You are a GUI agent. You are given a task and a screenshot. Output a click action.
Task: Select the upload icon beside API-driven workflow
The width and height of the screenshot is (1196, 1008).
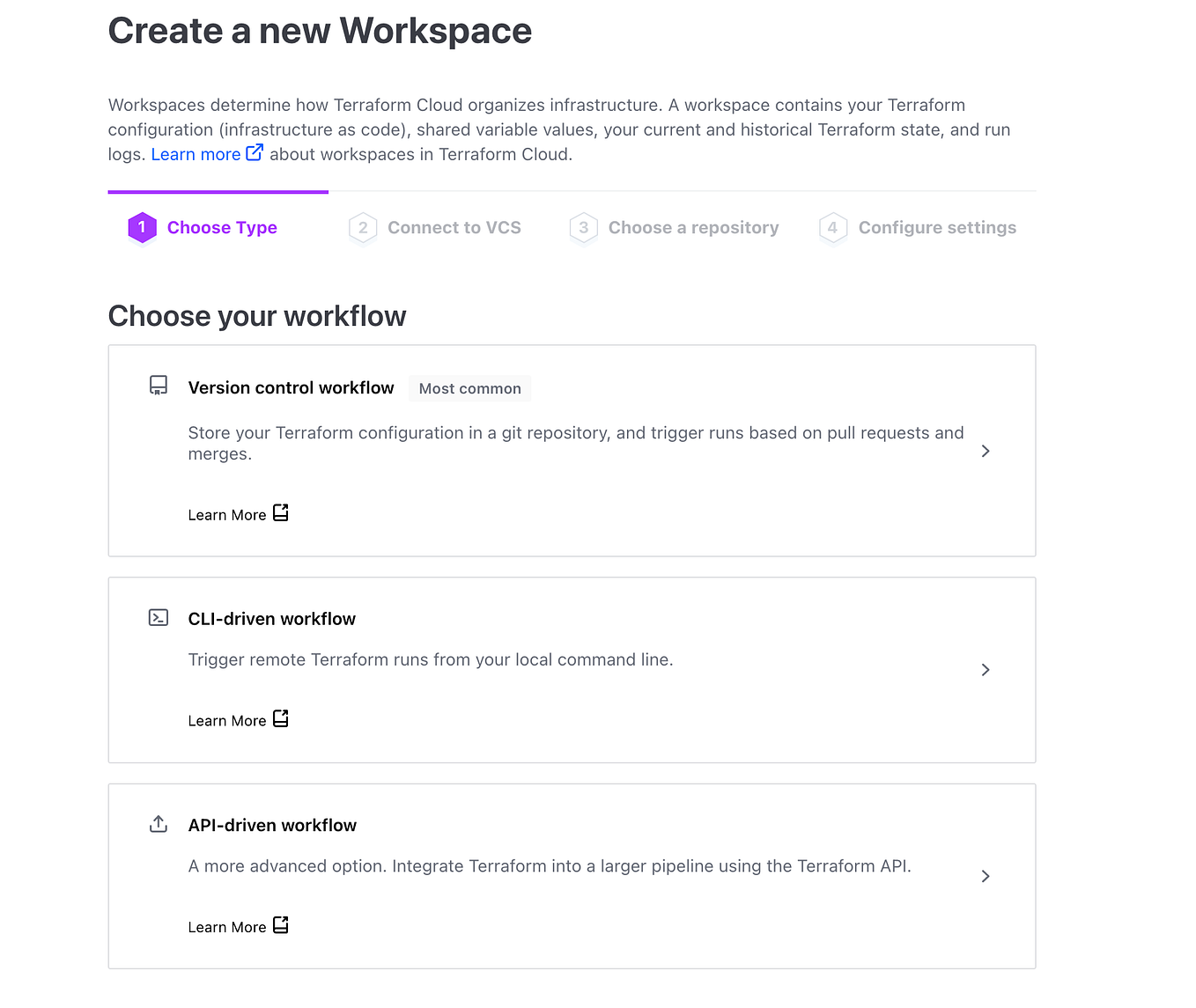[x=159, y=824]
